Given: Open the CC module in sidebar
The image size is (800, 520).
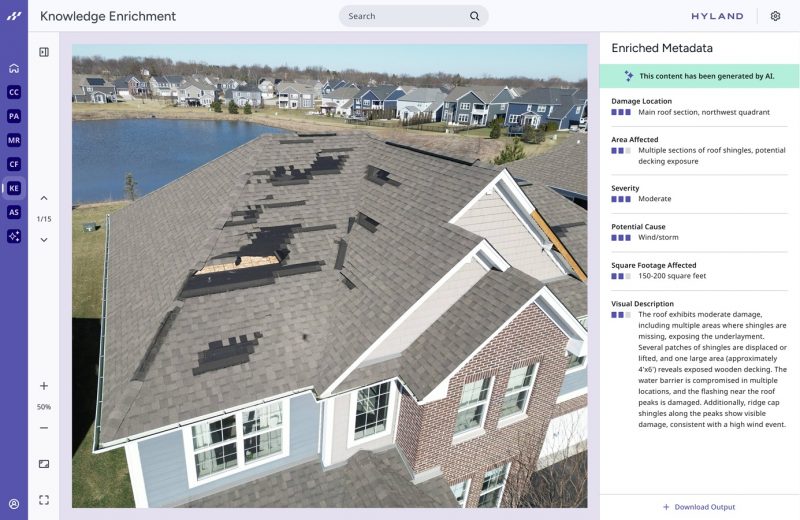Looking at the screenshot, I should click(14, 92).
